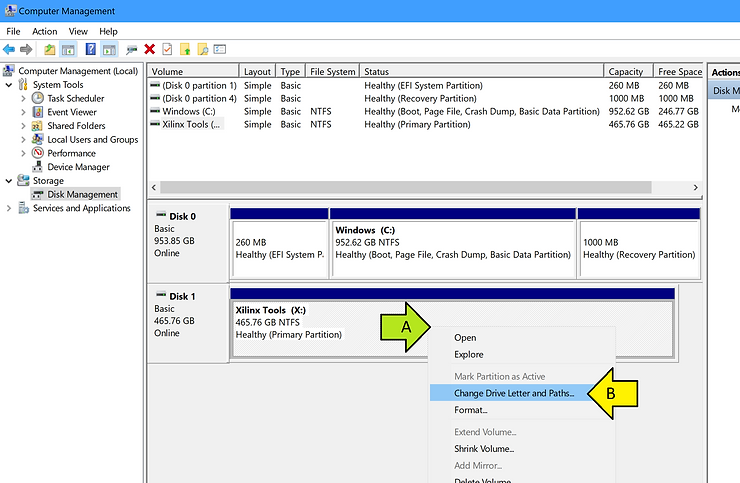Click the Back arrow toolbar icon
740x483 pixels.
point(9,49)
